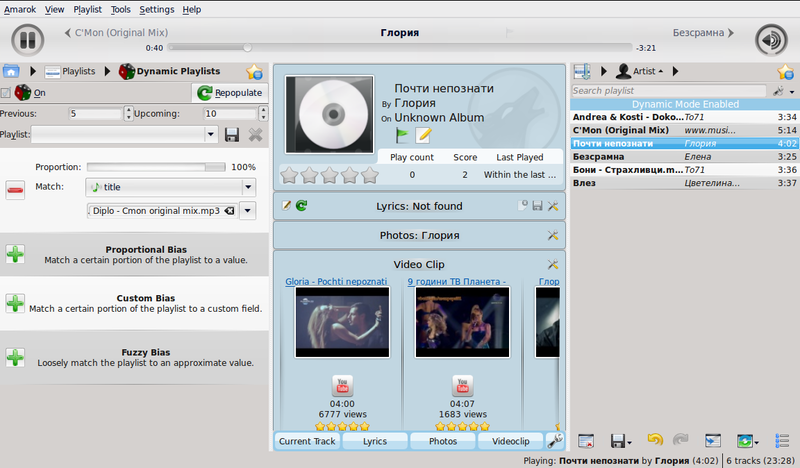800x468 pixels.
Task: Add a Custom Bias
Action: tap(15, 303)
